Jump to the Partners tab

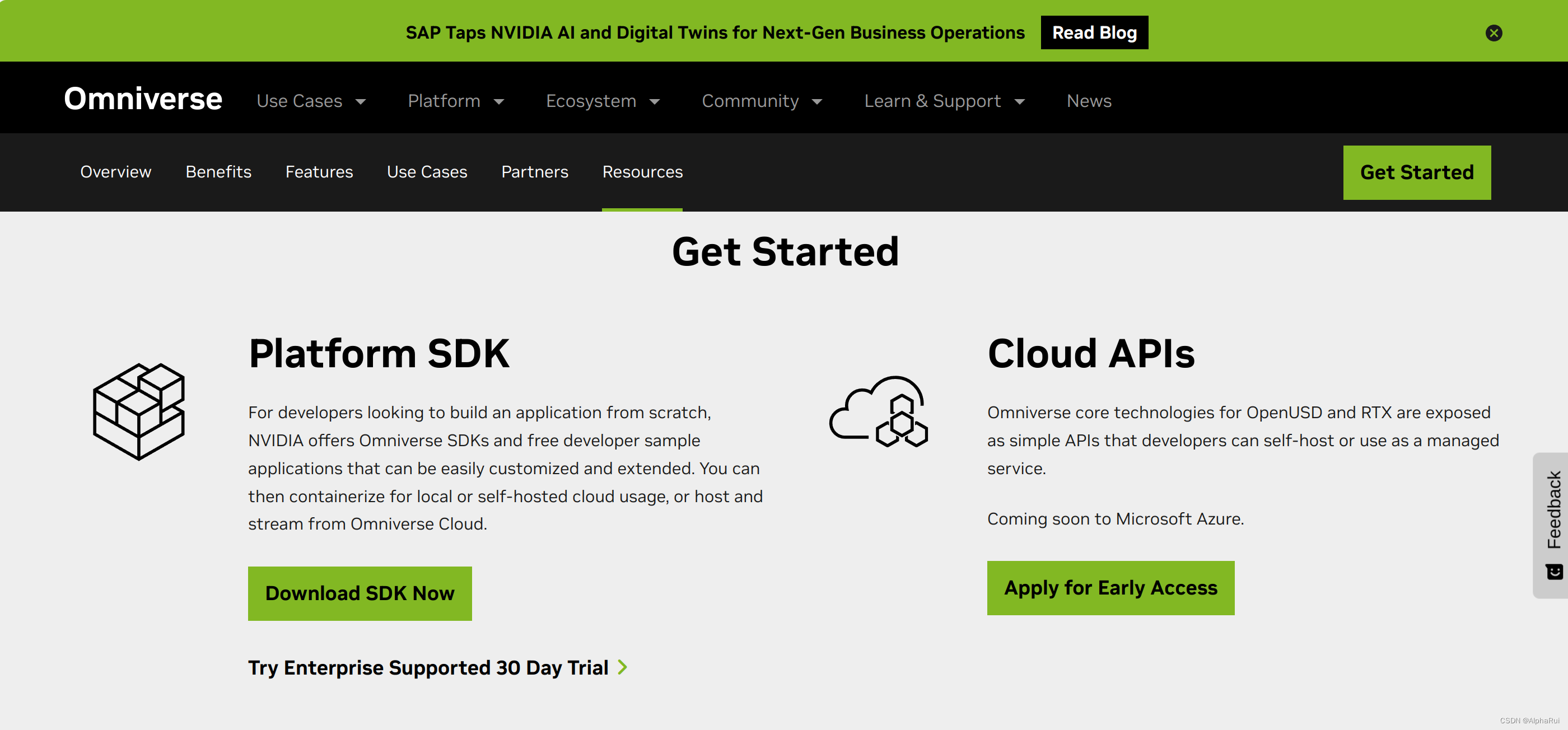534,172
